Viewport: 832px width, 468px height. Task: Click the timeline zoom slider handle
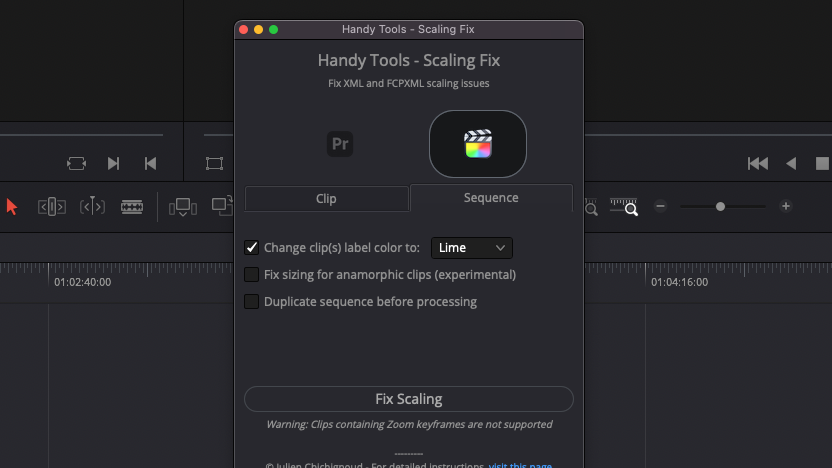(720, 206)
